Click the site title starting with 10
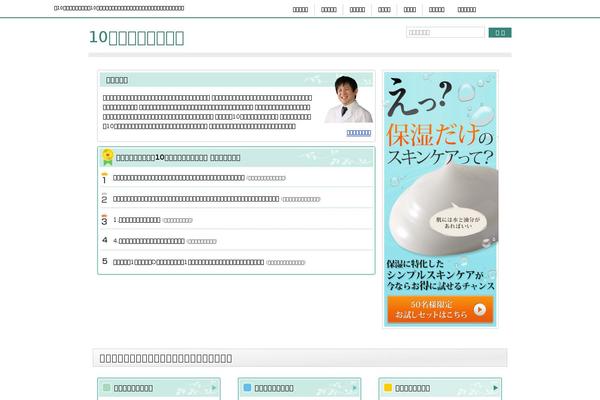 pyautogui.click(x=137, y=38)
